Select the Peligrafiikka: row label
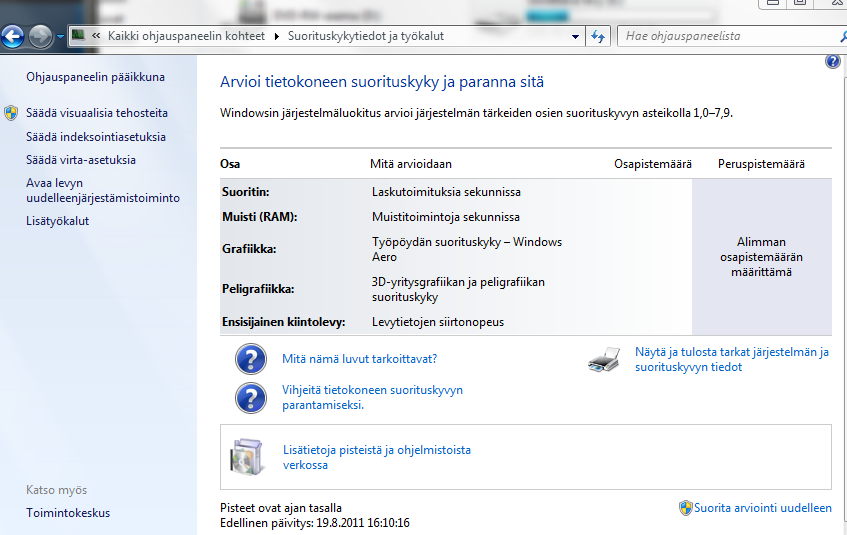The height and width of the screenshot is (535, 847). coord(258,289)
